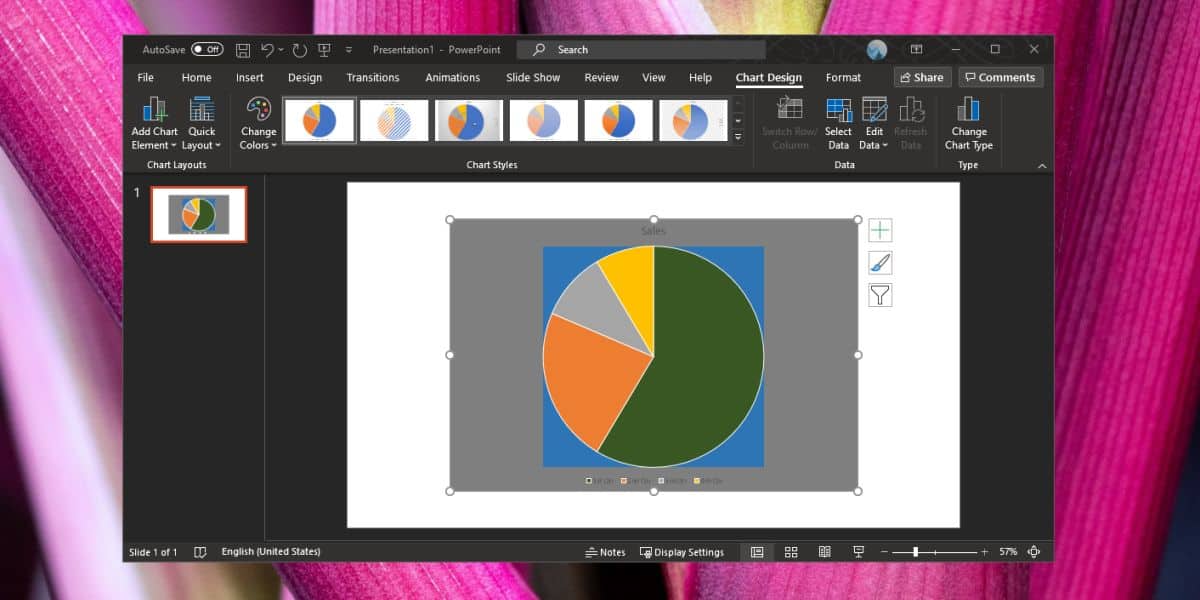Open the Chart Filters funnel button

point(880,295)
